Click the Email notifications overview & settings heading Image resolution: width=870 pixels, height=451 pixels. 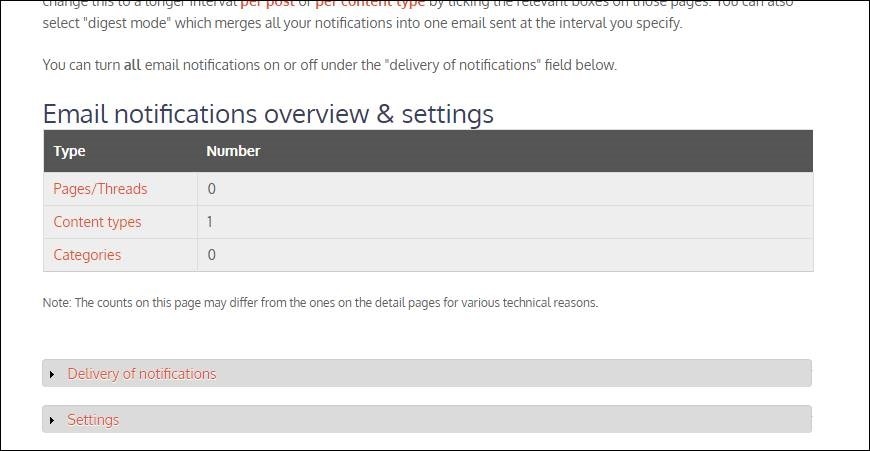point(268,114)
